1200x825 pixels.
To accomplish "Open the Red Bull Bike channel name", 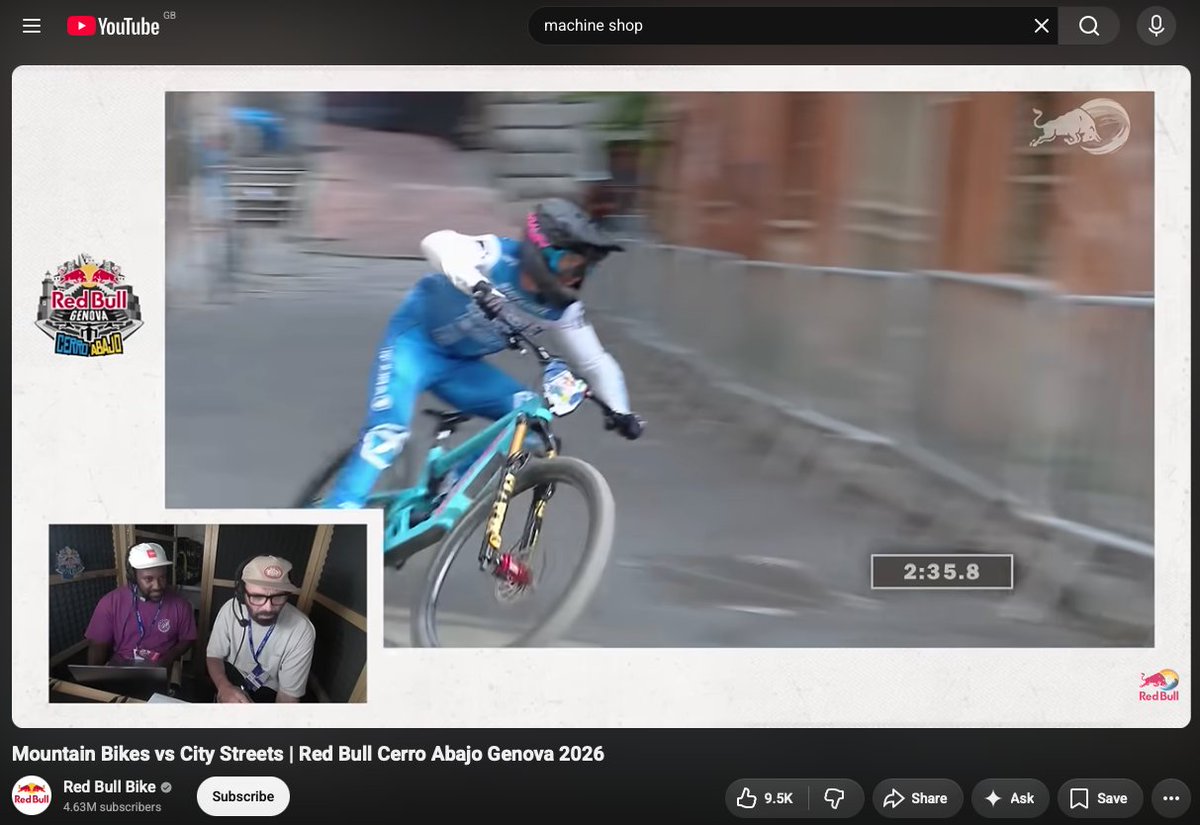I will [x=110, y=787].
